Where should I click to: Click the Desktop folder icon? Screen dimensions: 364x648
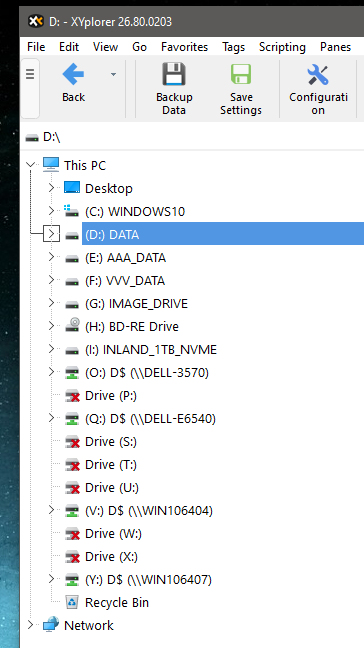[72, 188]
